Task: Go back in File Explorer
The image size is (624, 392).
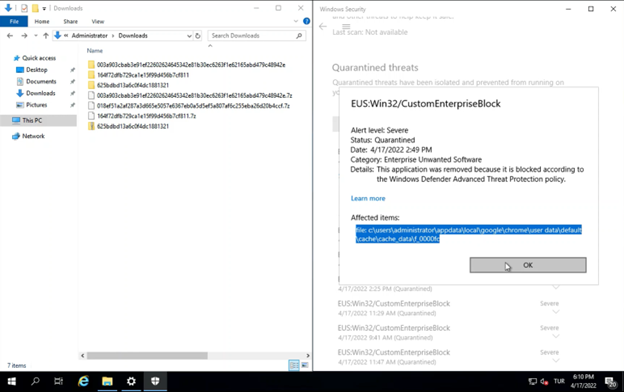Action: click(x=10, y=36)
